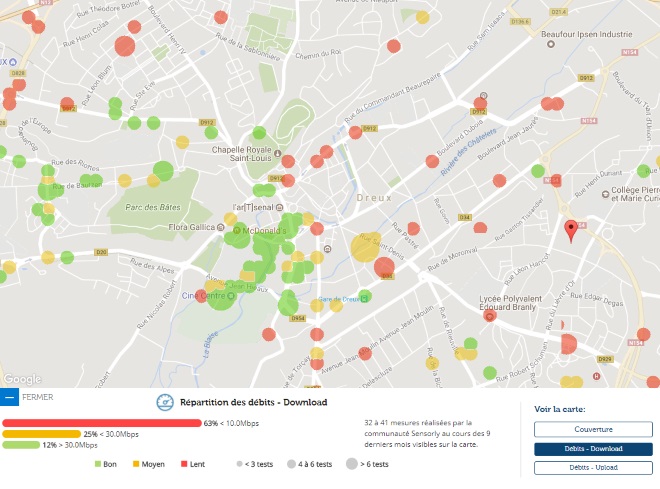660x489 pixels.
Task: Click the speedometer icon beside Répartition des débits
Action: point(164,402)
